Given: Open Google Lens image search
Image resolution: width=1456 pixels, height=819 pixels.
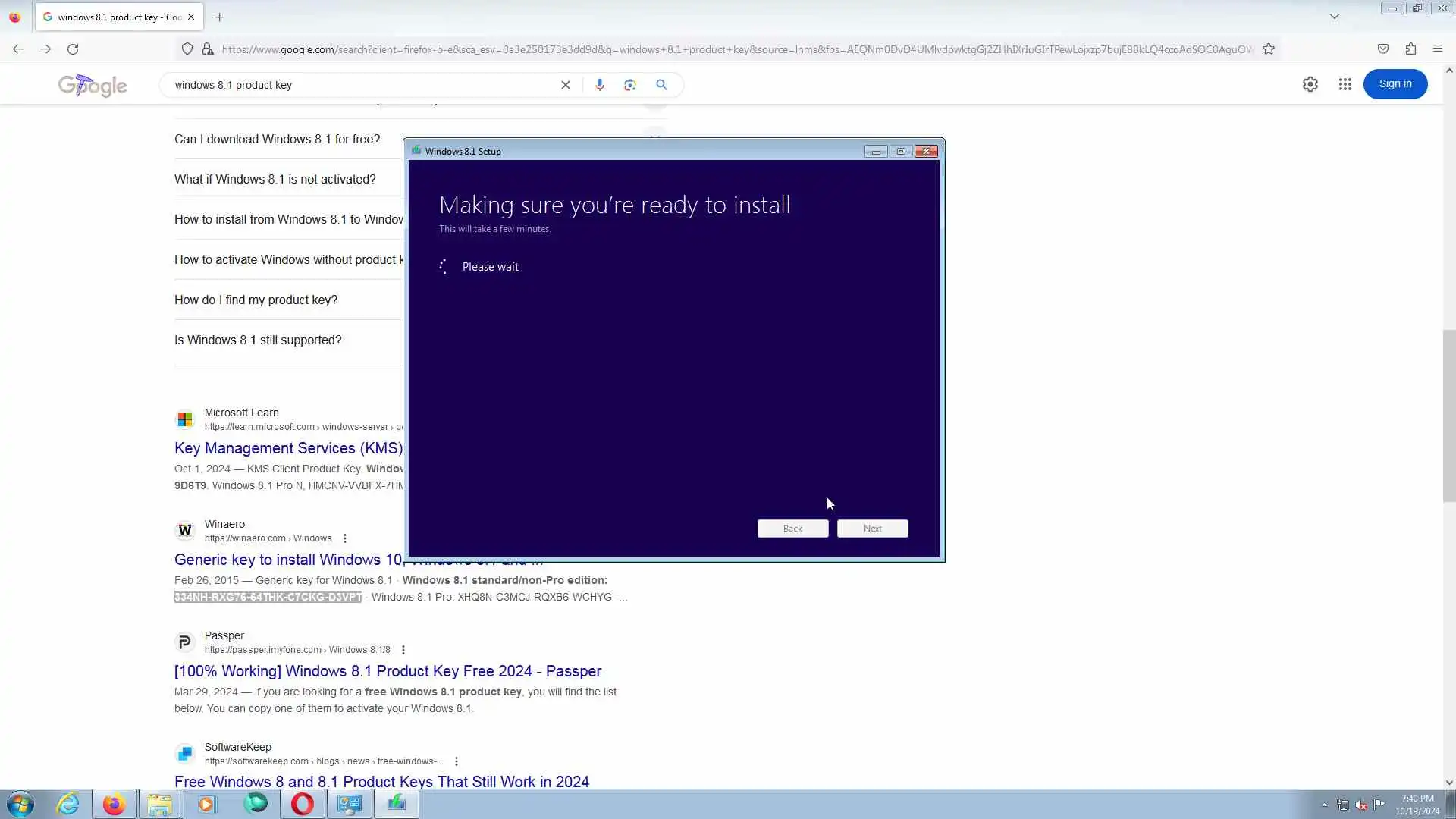Looking at the screenshot, I should 629,85.
